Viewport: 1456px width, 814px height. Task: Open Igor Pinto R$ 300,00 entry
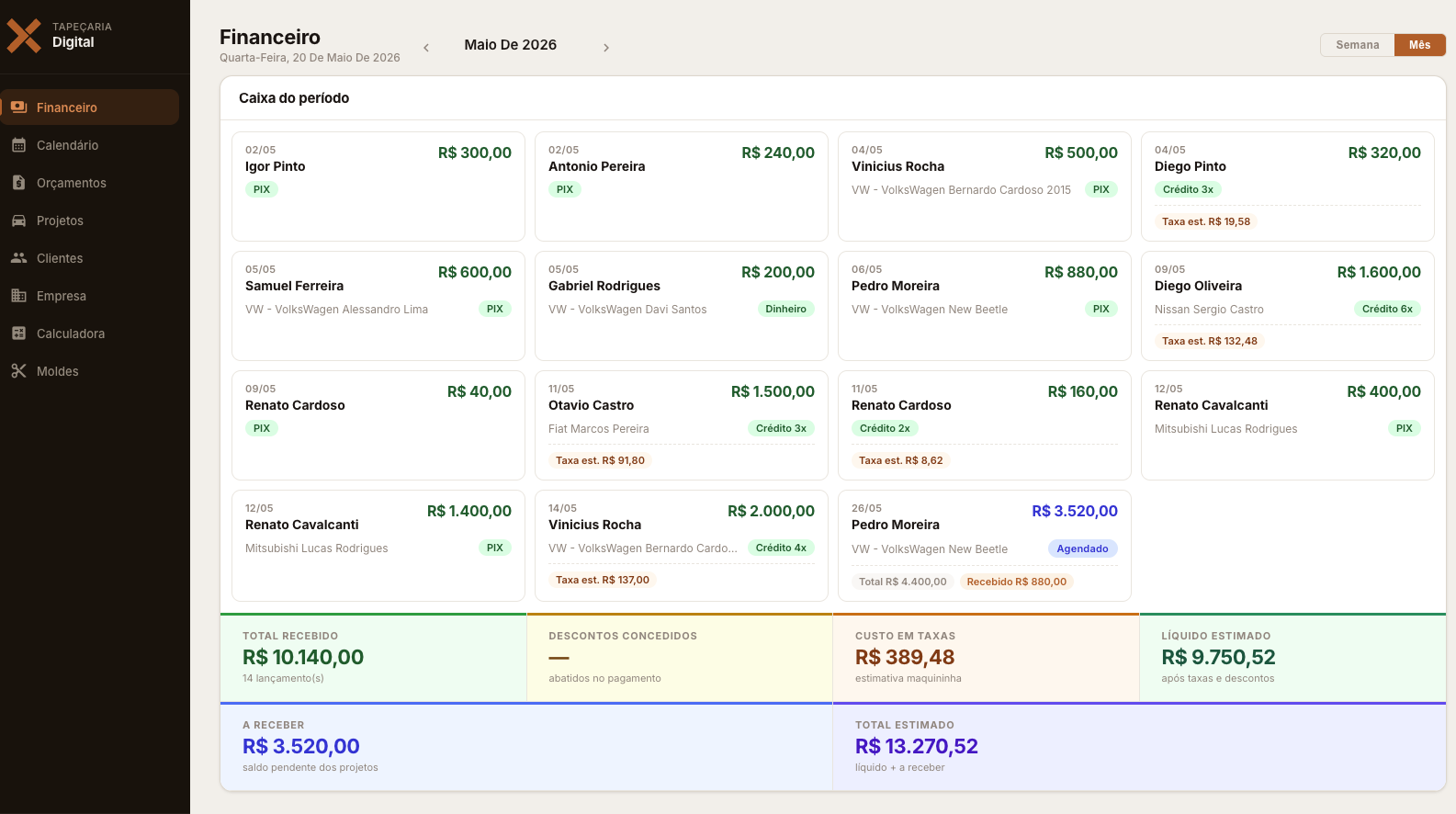pos(378,187)
